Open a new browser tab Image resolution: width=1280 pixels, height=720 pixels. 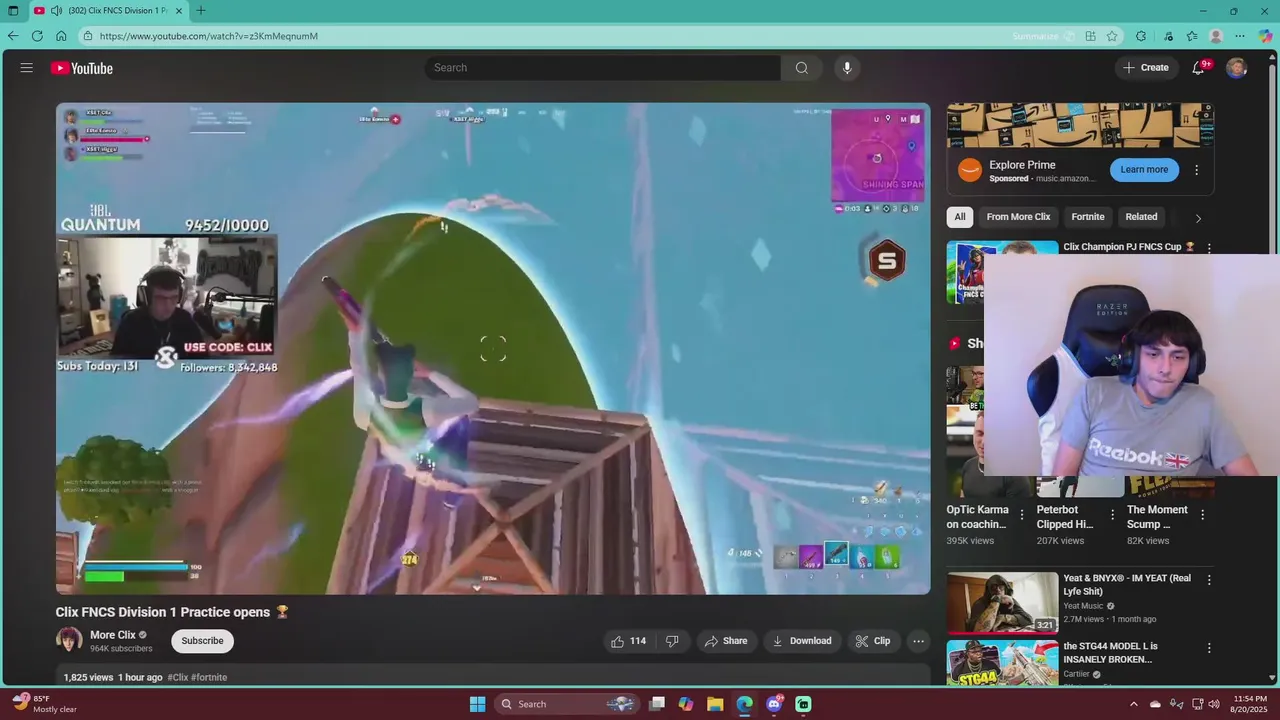[x=201, y=11]
